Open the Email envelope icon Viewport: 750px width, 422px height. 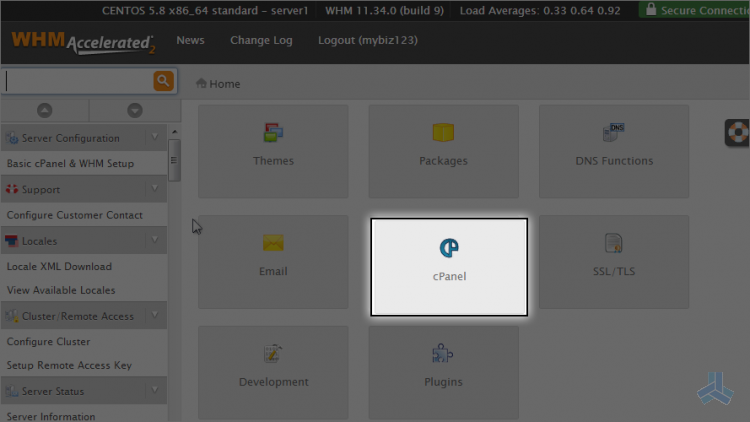273,243
